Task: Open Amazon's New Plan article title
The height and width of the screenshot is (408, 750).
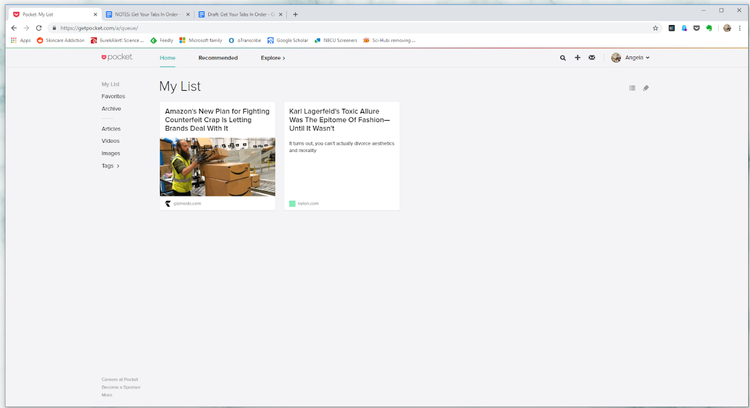Action: pos(217,120)
